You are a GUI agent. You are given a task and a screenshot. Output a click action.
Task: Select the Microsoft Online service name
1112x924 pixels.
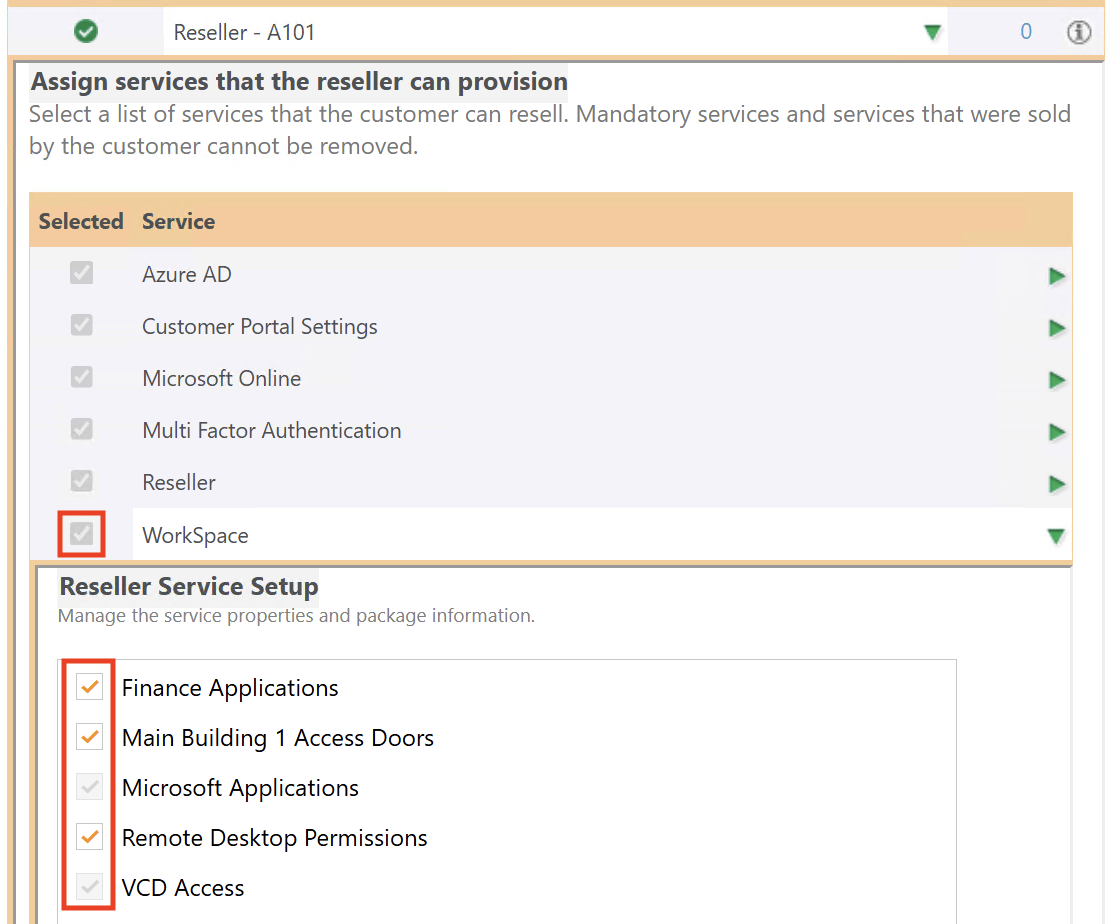pyautogui.click(x=221, y=379)
